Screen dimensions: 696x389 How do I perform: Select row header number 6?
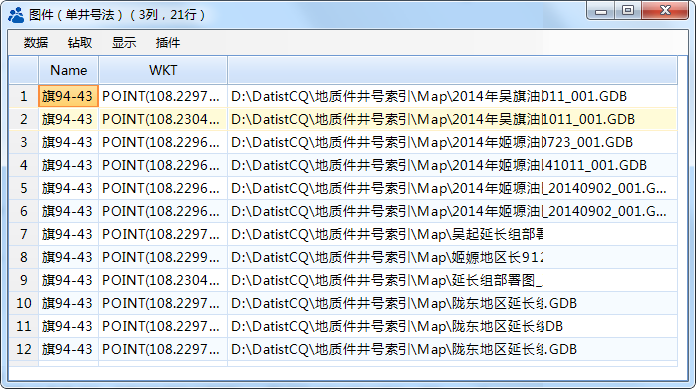click(x=24, y=211)
